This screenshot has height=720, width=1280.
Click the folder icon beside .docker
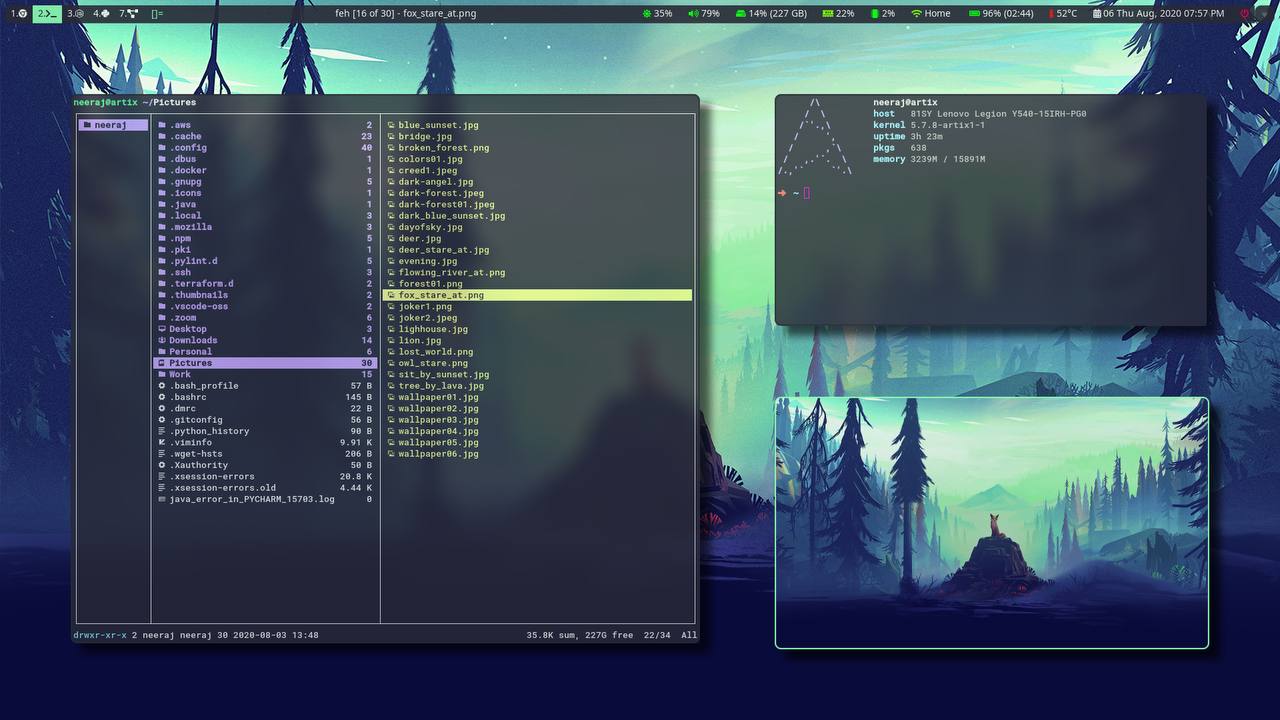162,170
